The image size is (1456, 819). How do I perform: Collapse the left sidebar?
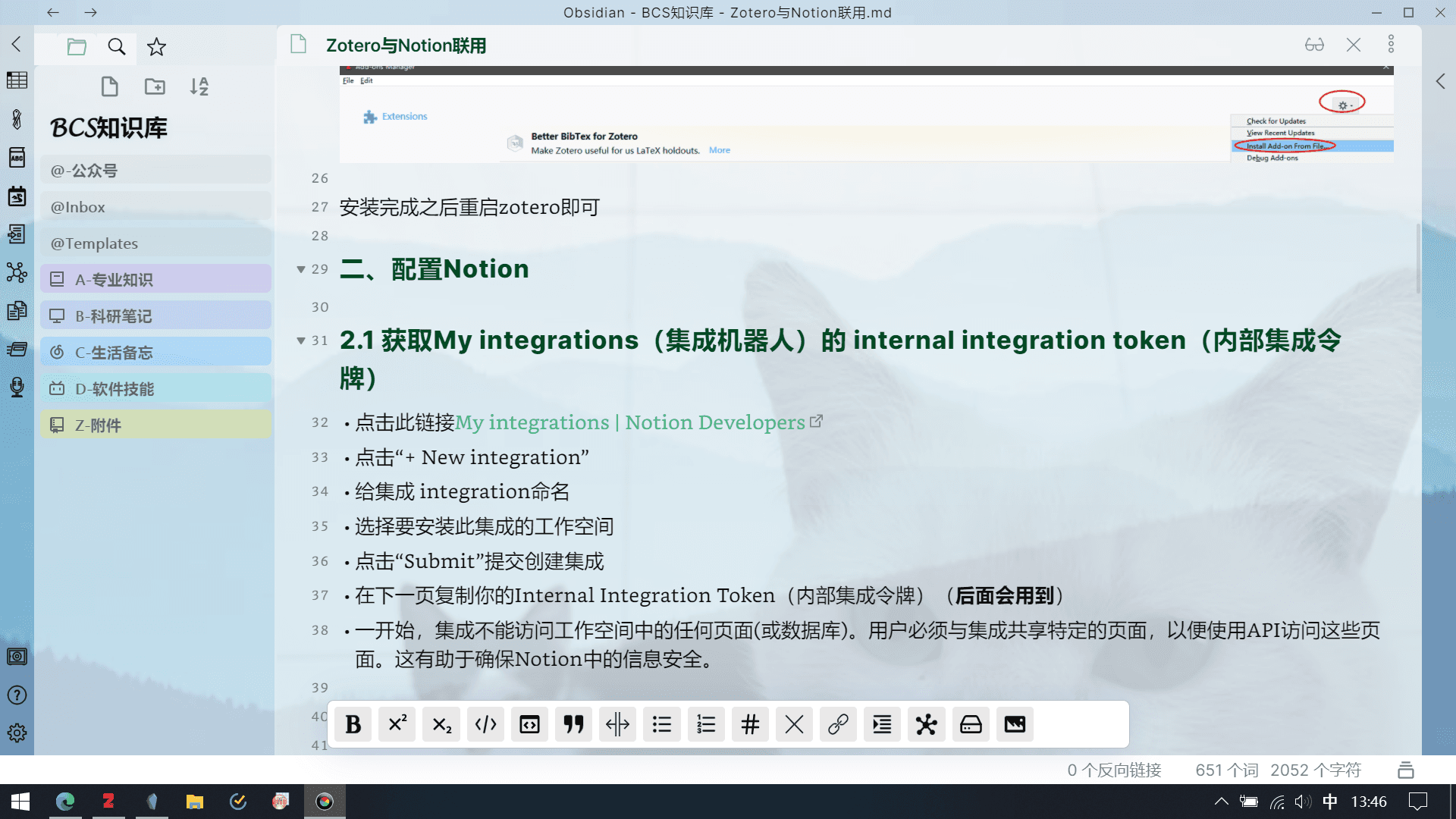click(17, 45)
